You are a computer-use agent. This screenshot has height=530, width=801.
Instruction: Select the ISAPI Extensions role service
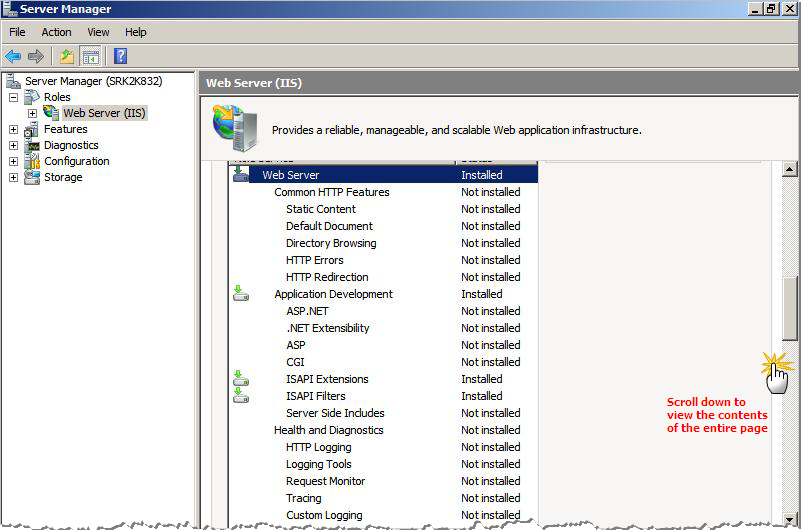327,379
